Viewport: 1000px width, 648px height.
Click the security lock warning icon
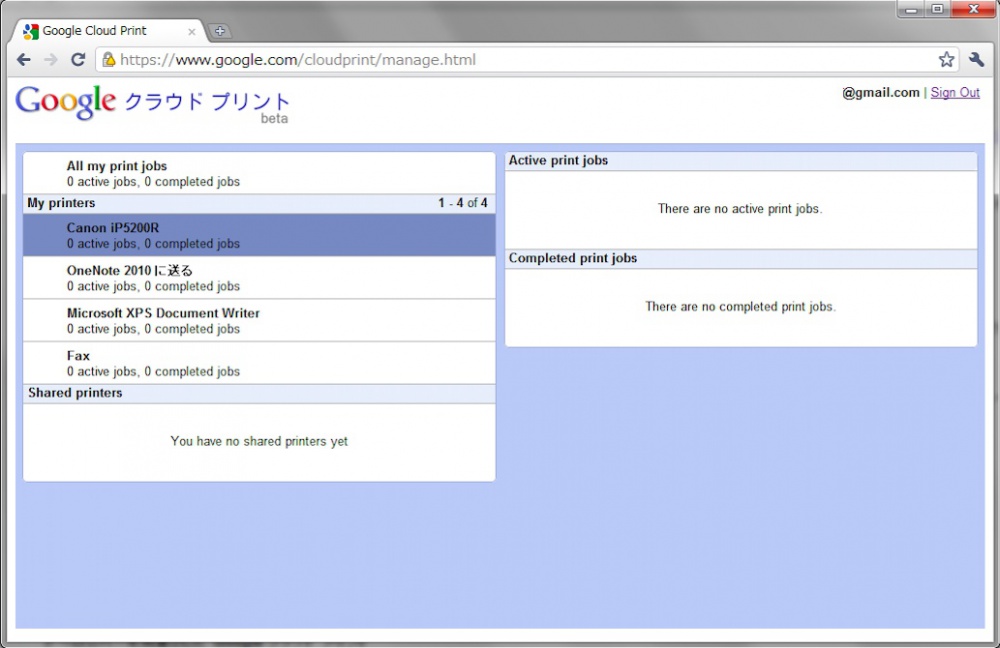coord(109,59)
